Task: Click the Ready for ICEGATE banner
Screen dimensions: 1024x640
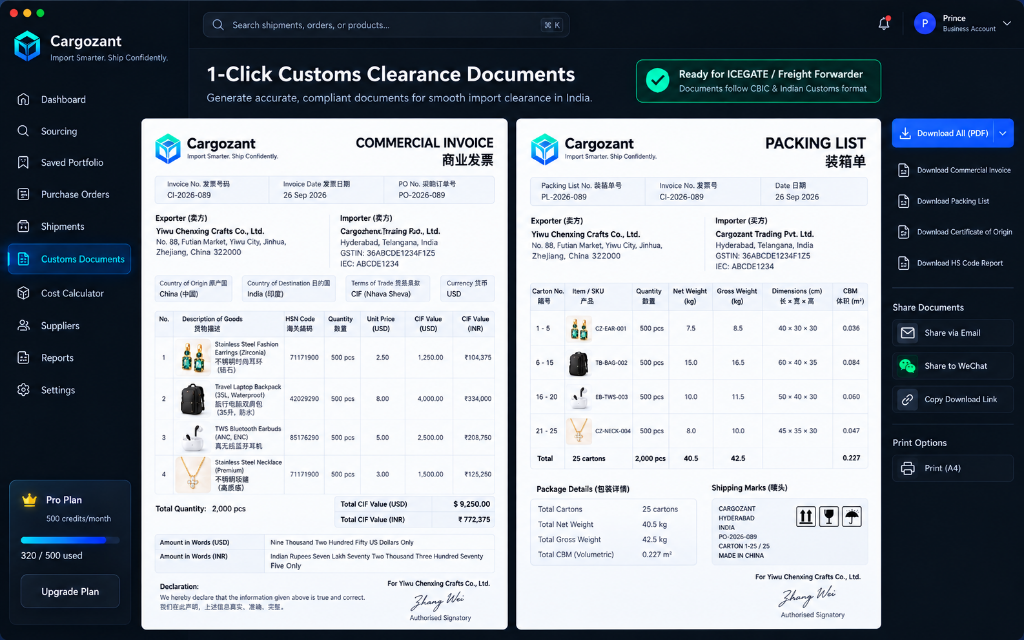Action: (x=758, y=81)
